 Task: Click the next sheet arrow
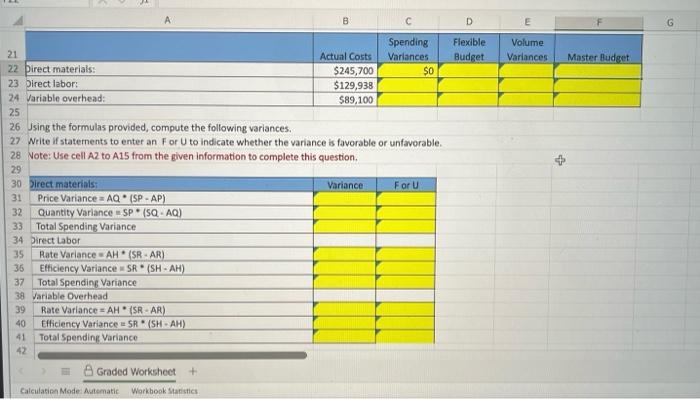click(x=44, y=371)
